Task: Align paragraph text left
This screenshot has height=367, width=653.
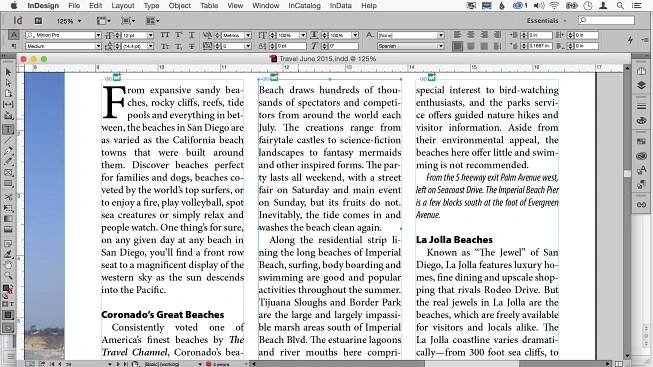Action: pyautogui.click(x=458, y=35)
